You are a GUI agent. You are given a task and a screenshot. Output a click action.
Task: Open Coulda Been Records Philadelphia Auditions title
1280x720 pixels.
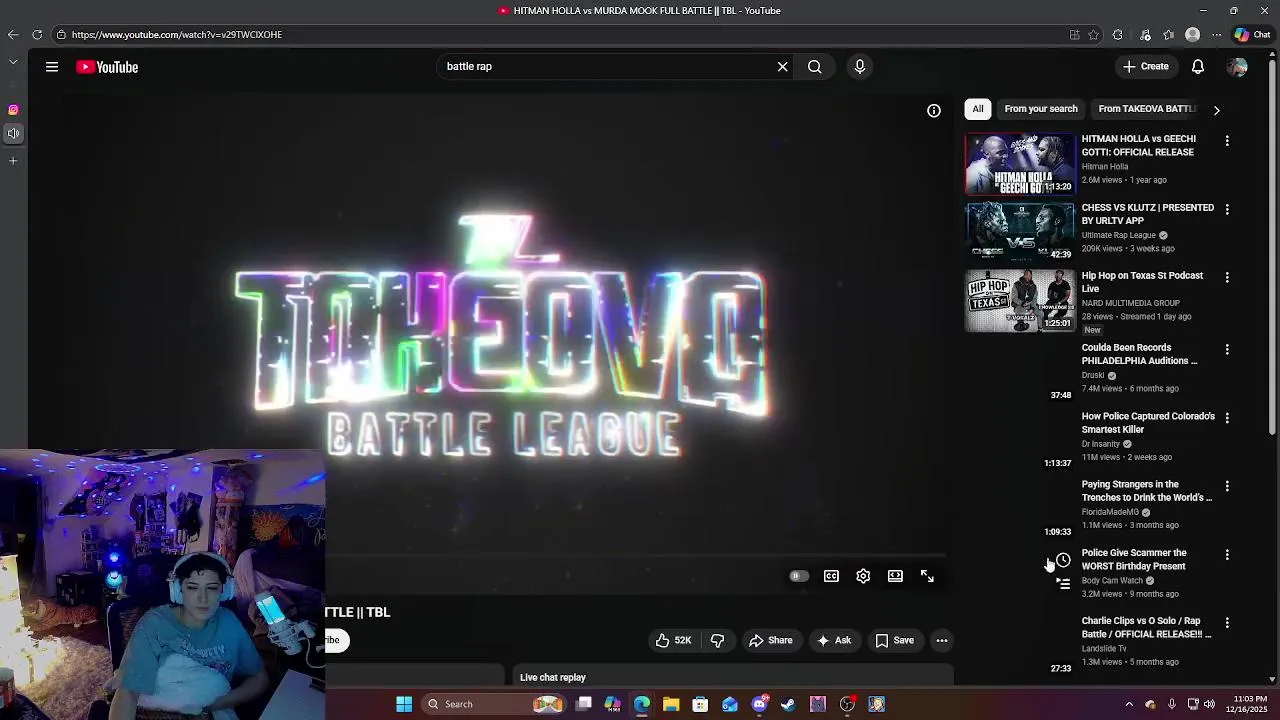(x=1139, y=354)
